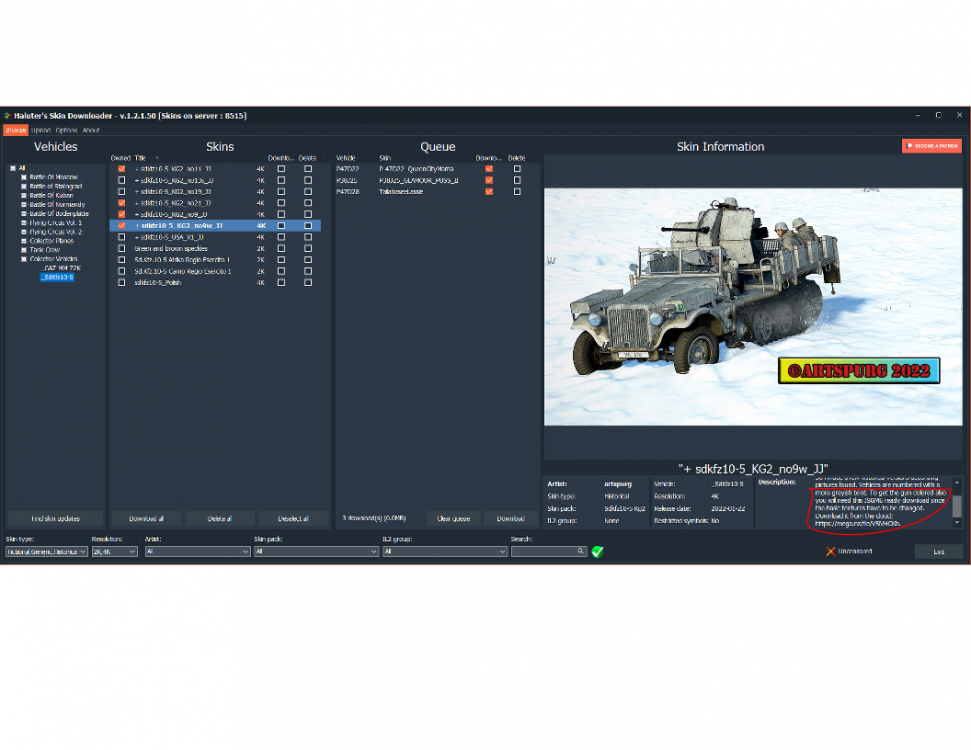This screenshot has height=750, width=971.
Task: Check Download box for Green and brown speckles
Action: pyautogui.click(x=281, y=248)
